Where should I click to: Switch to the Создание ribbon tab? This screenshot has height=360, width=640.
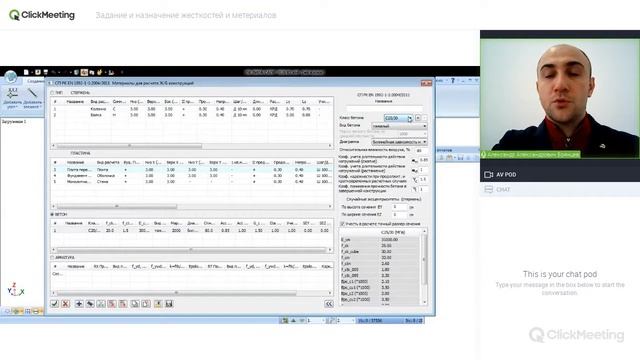(36, 81)
